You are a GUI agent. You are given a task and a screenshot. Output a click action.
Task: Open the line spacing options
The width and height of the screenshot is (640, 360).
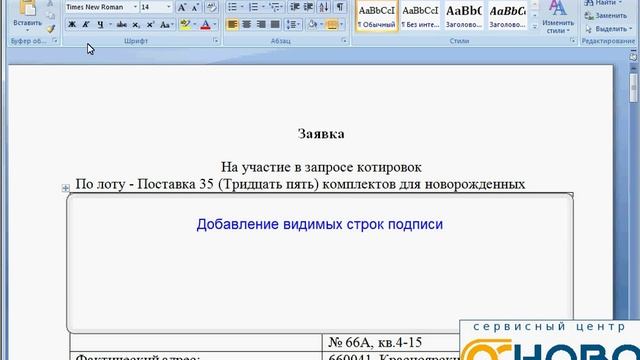(x=293, y=25)
